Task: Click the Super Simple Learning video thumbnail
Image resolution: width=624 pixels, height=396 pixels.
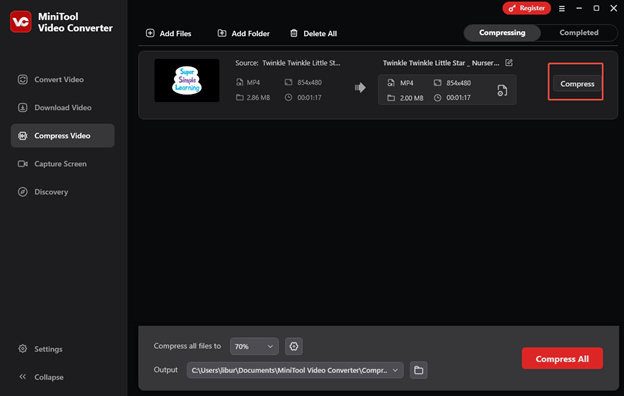Action: [187, 80]
